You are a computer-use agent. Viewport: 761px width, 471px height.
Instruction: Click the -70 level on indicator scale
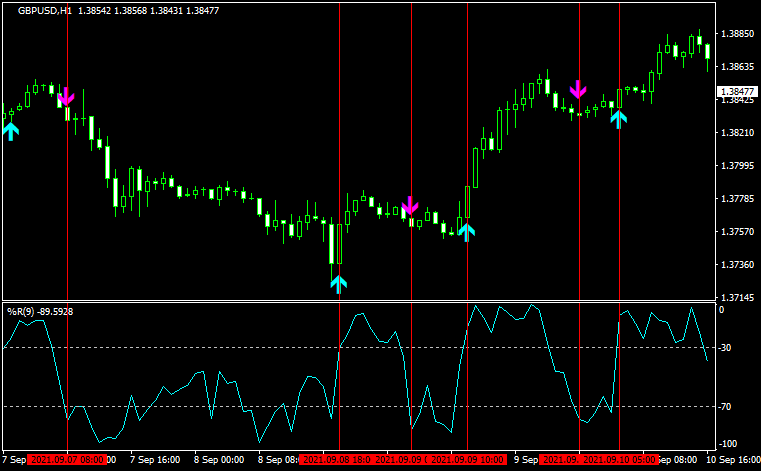726,407
